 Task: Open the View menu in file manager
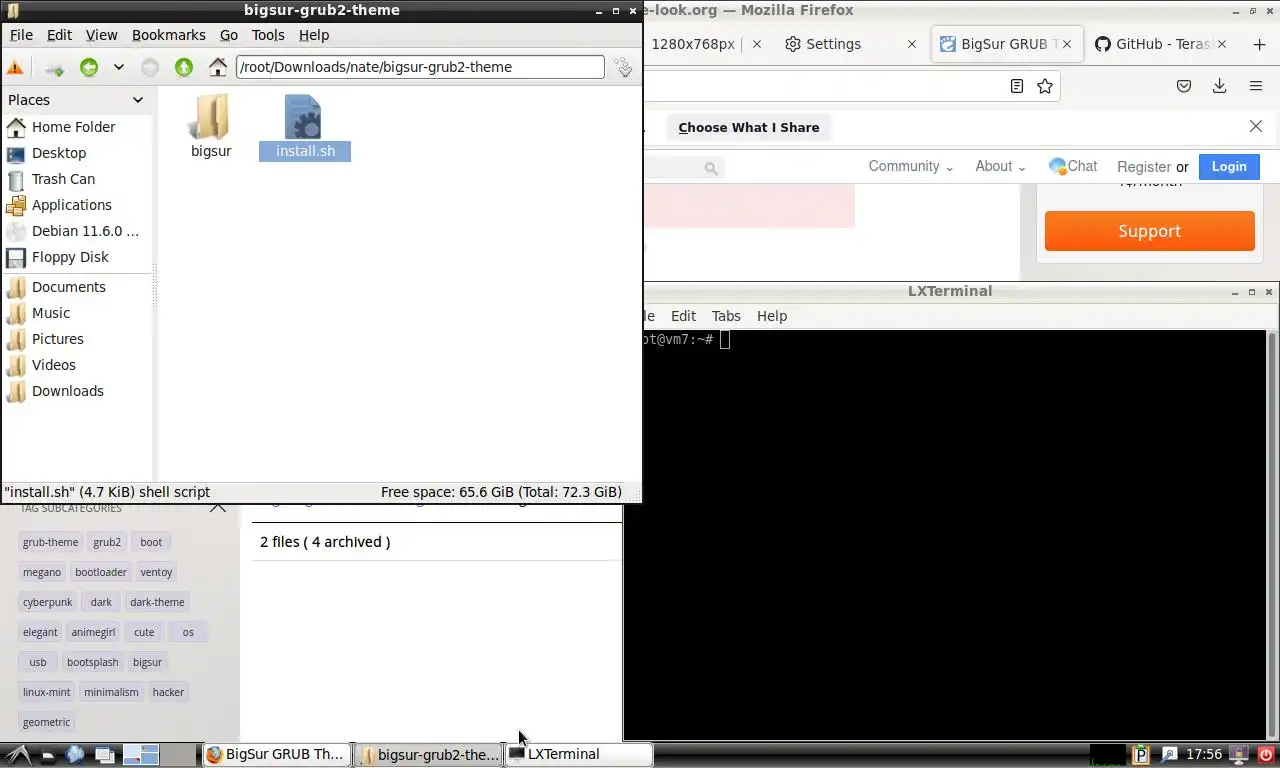point(101,35)
